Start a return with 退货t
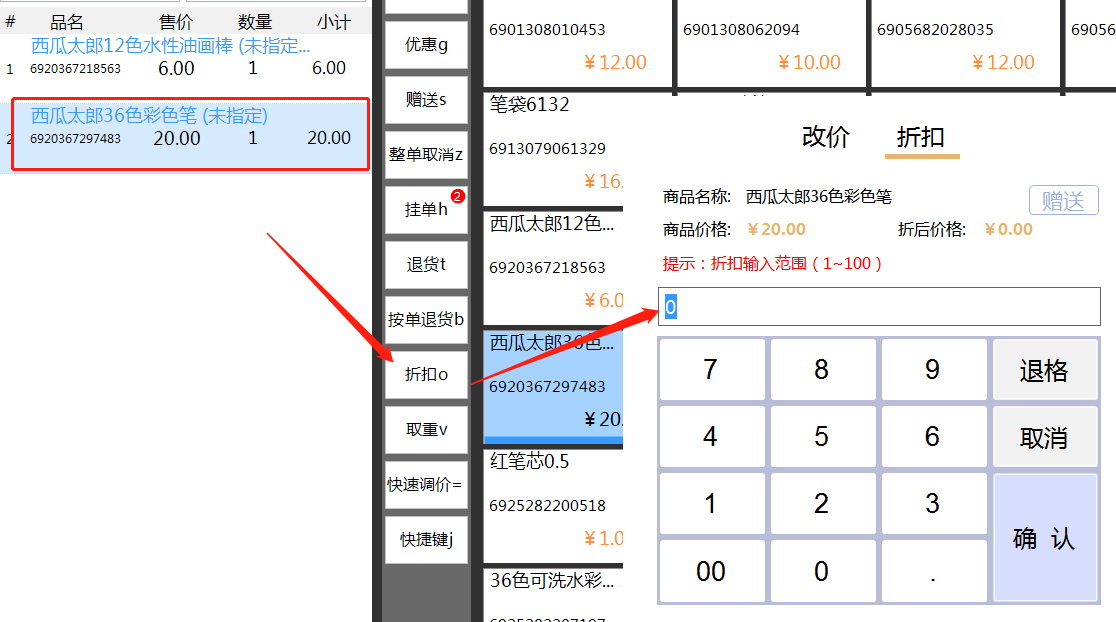The height and width of the screenshot is (622, 1116). [x=426, y=265]
